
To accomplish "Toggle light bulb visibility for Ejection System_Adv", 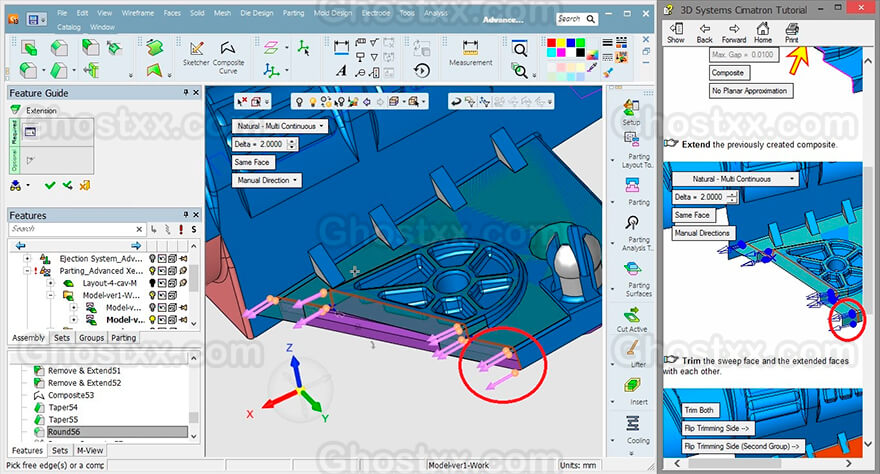I will point(152,259).
